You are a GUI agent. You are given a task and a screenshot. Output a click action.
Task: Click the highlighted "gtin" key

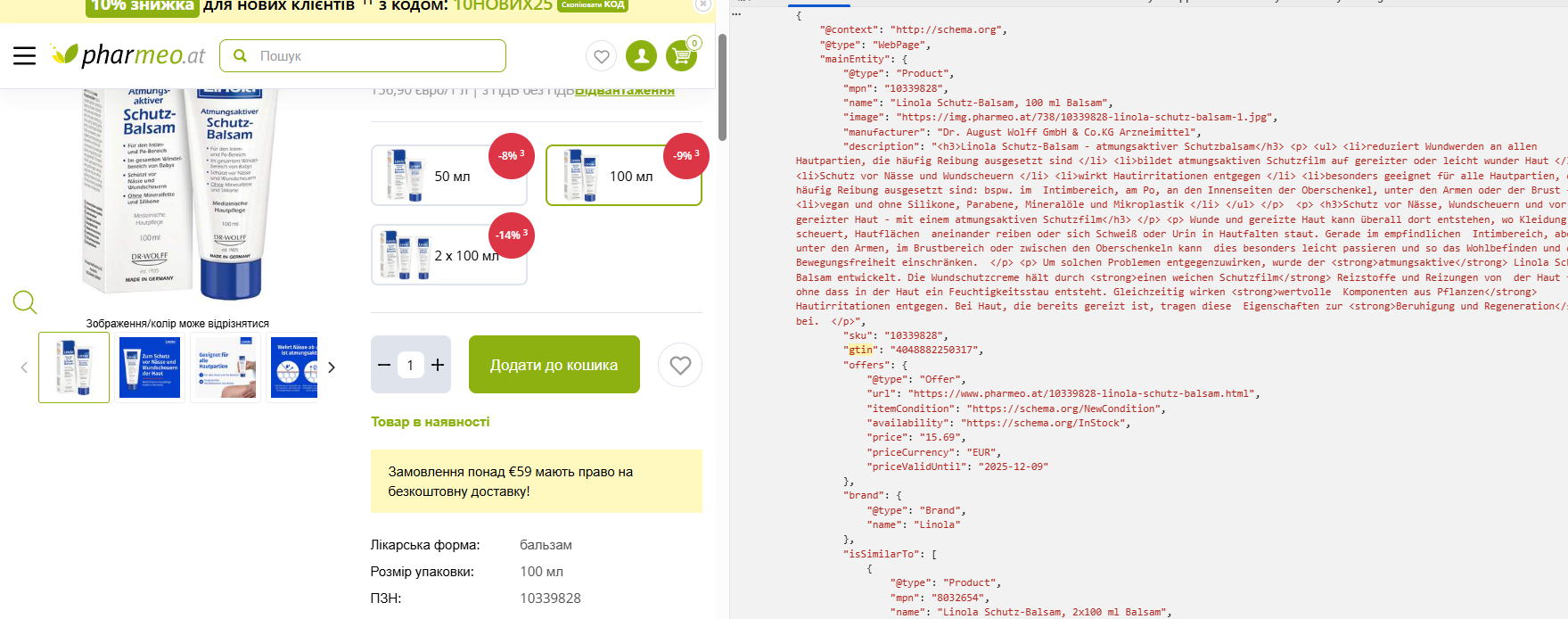pyautogui.click(x=860, y=350)
